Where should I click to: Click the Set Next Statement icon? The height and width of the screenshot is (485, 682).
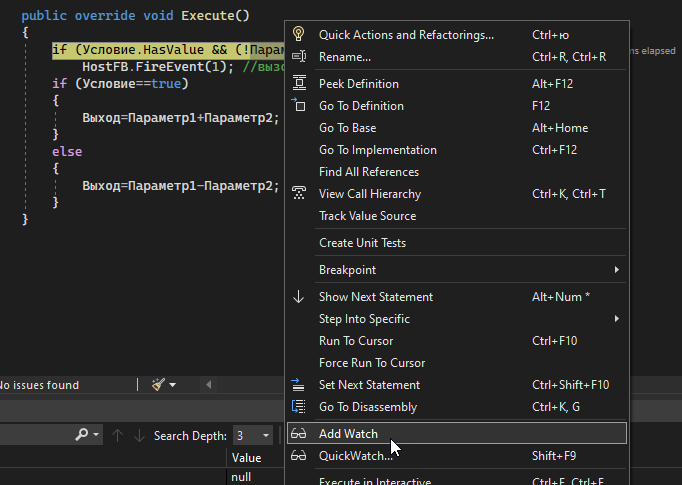pyautogui.click(x=298, y=385)
